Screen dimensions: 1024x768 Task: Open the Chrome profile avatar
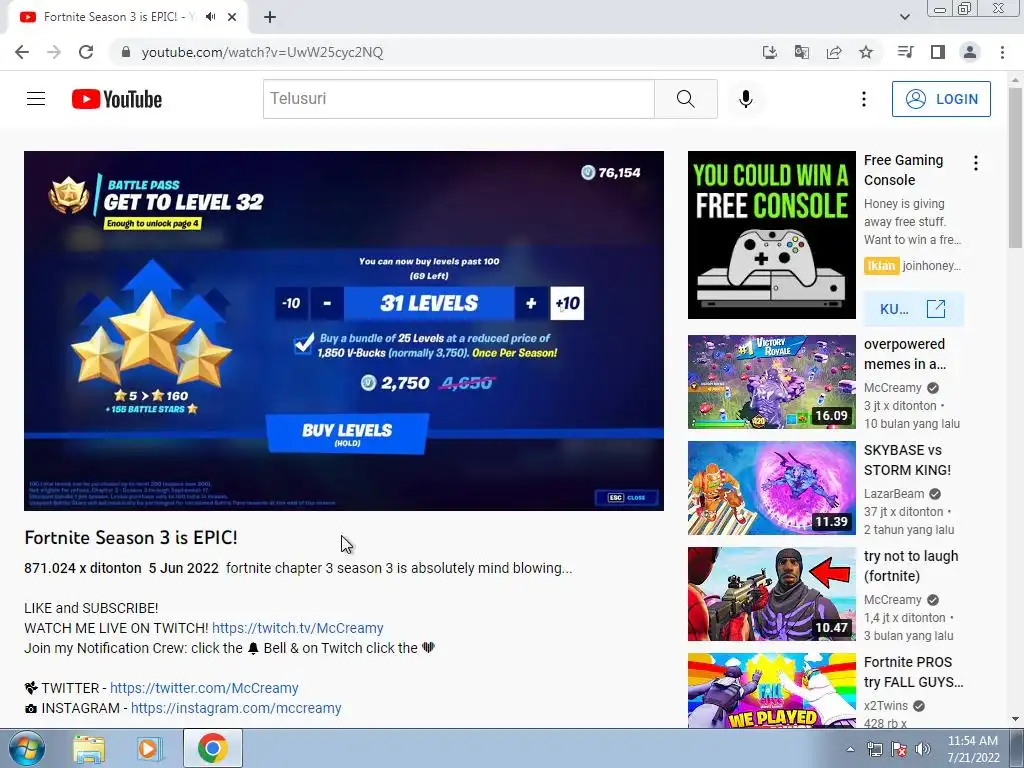pyautogui.click(x=970, y=52)
